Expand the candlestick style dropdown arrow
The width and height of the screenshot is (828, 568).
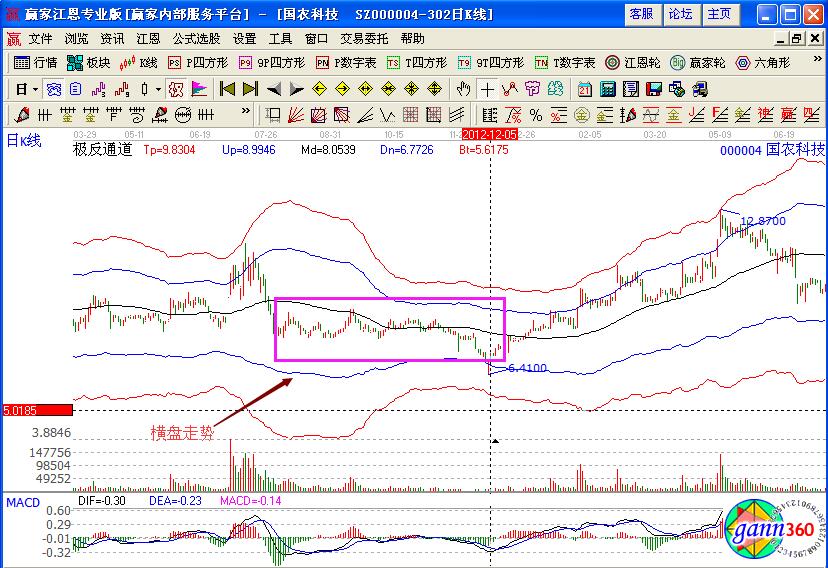coord(159,88)
